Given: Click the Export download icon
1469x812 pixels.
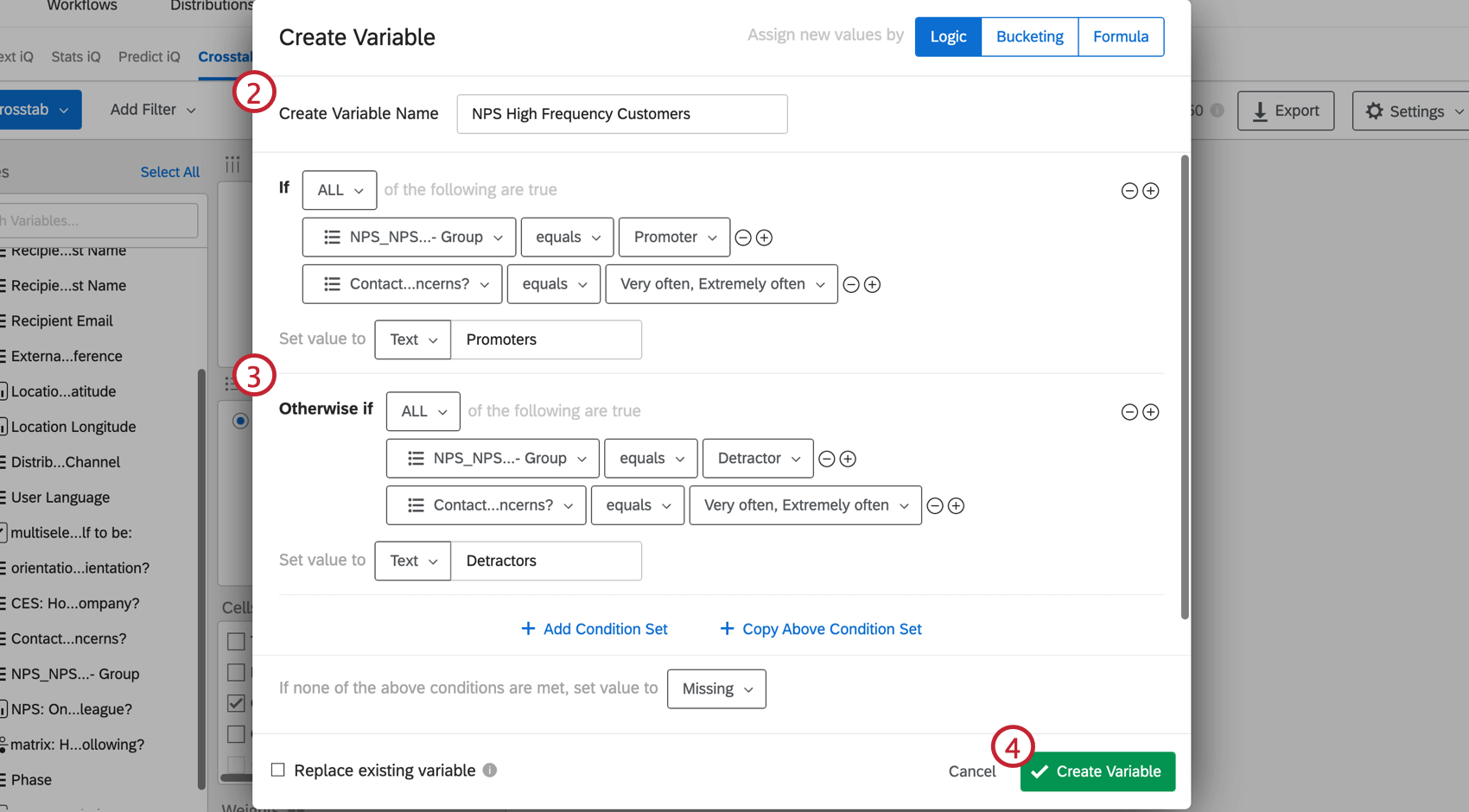Looking at the screenshot, I should [1260, 111].
